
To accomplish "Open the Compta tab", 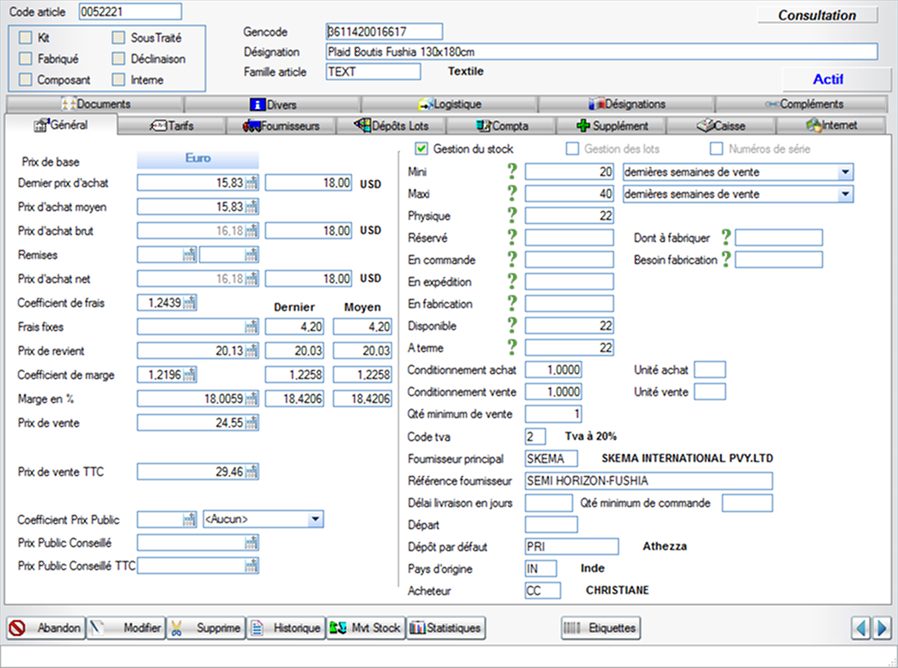I will 501,125.
